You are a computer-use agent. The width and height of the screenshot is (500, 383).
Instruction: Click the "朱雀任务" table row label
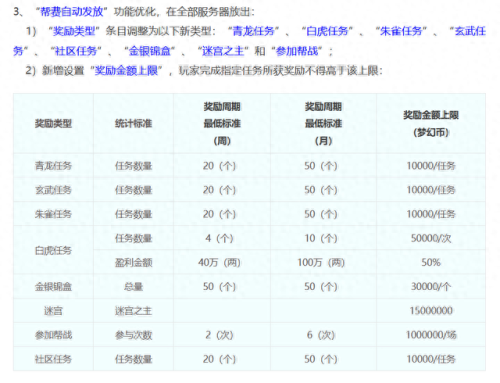[53, 214]
